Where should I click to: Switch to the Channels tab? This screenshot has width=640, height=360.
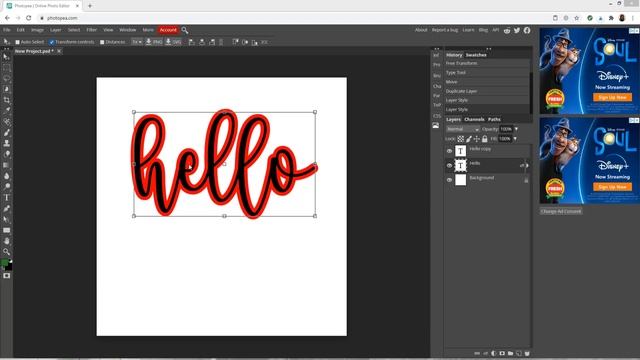[x=474, y=120]
